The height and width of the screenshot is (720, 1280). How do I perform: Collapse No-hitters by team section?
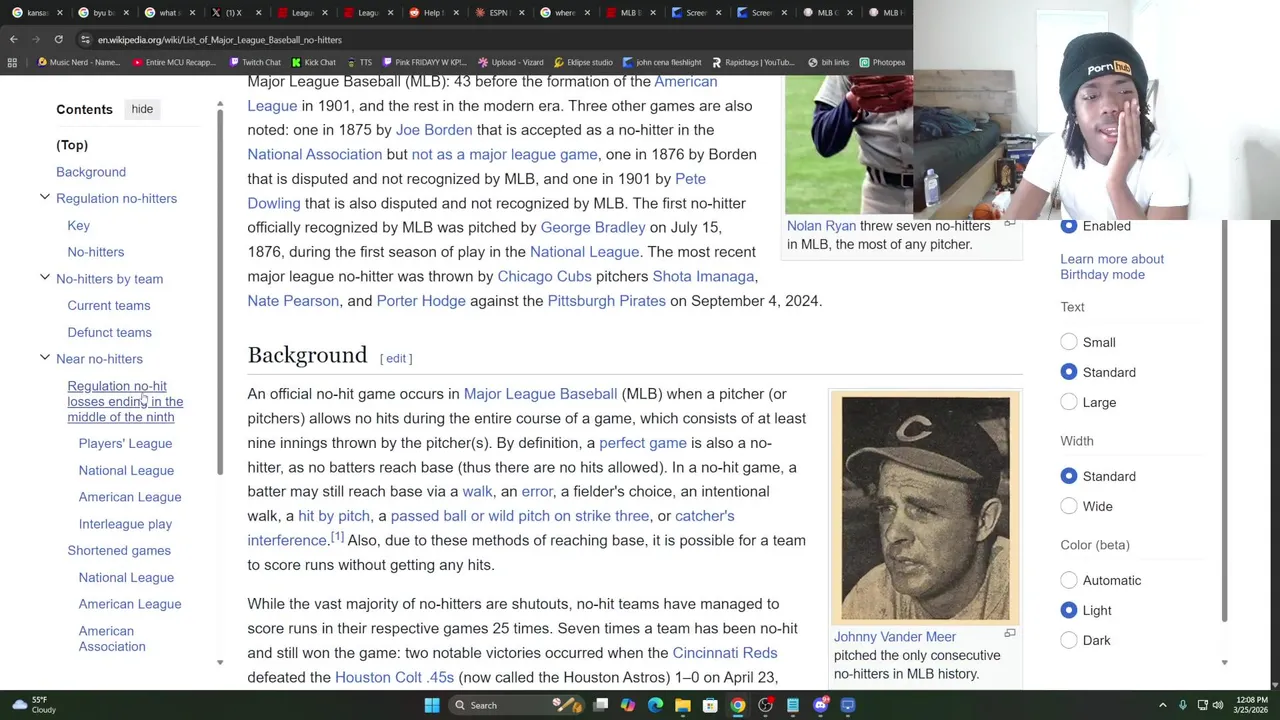click(44, 278)
